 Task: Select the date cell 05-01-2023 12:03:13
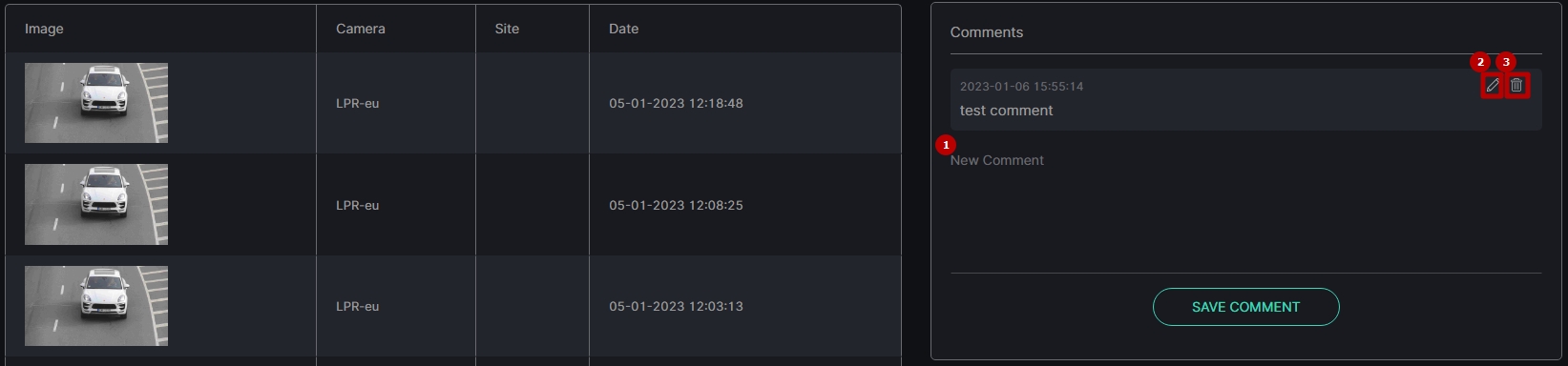click(676, 306)
